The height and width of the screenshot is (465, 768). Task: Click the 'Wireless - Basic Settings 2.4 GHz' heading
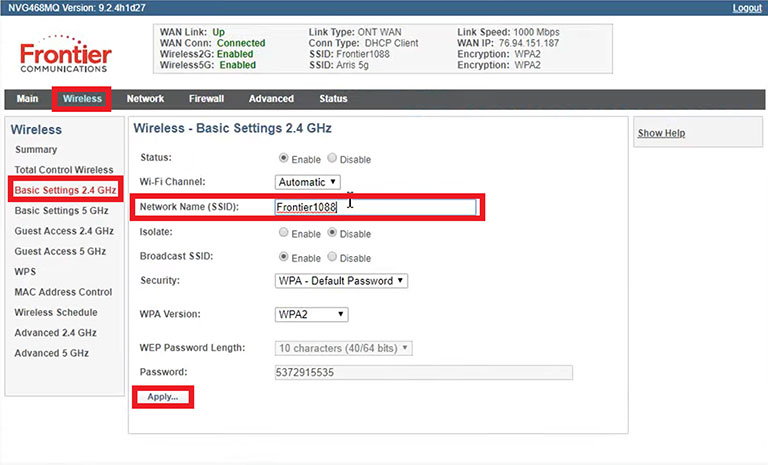coord(233,128)
